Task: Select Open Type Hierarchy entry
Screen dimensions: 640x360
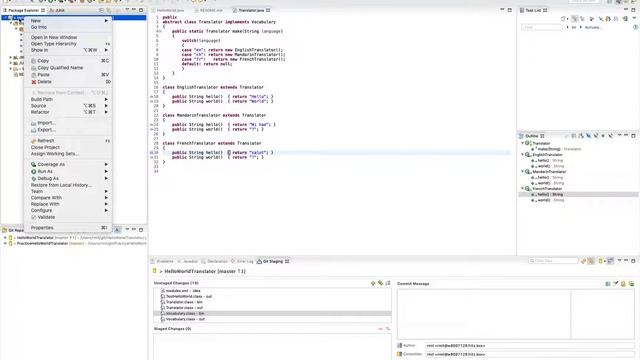Action: click(68, 44)
